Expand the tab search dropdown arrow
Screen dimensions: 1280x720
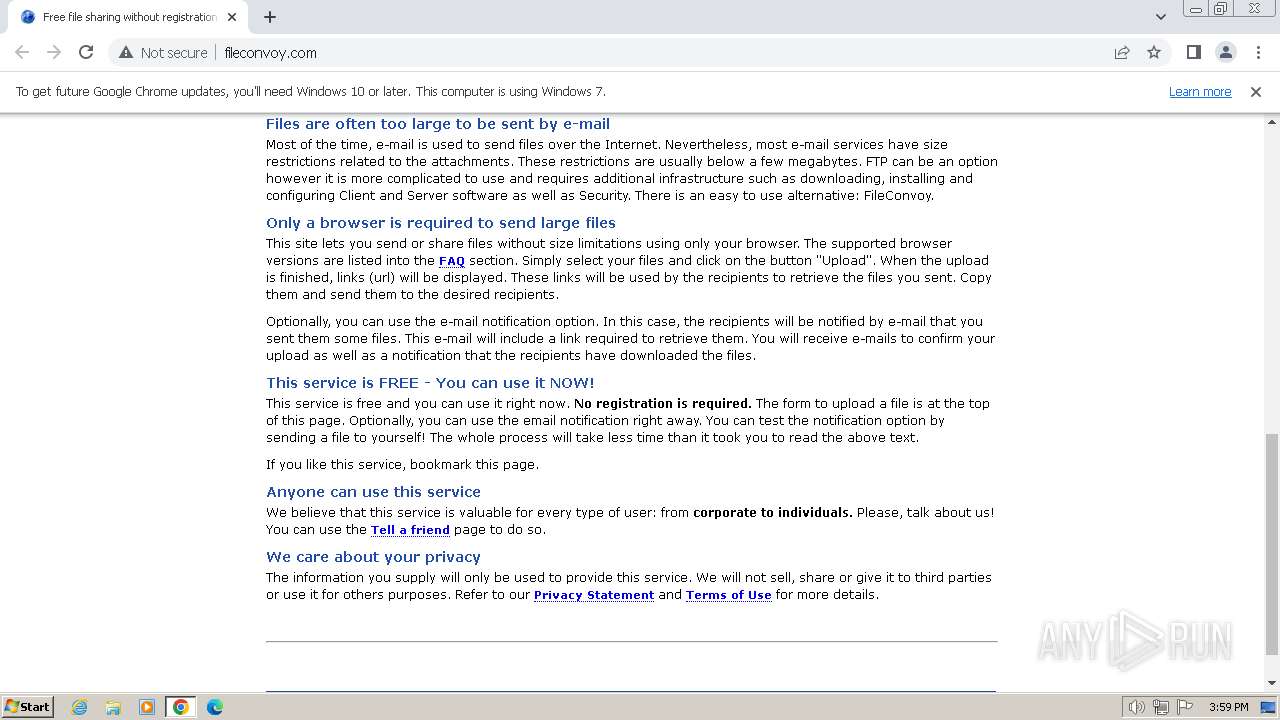(x=1160, y=16)
